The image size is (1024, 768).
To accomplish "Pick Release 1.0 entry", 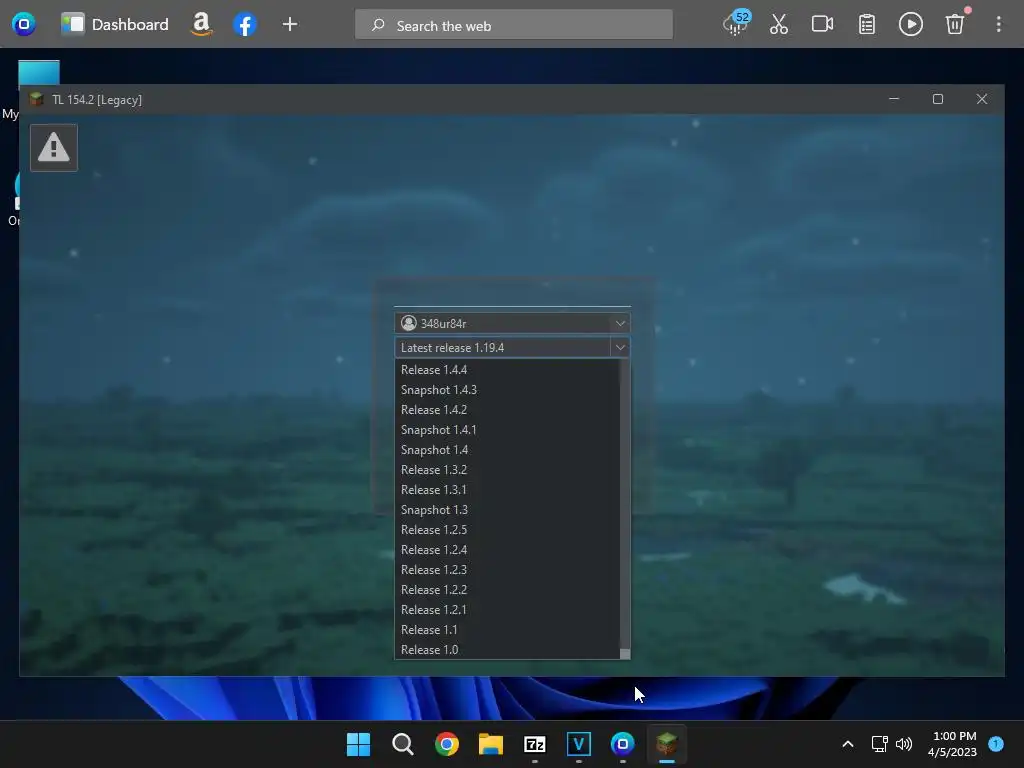I will pyautogui.click(x=507, y=650).
